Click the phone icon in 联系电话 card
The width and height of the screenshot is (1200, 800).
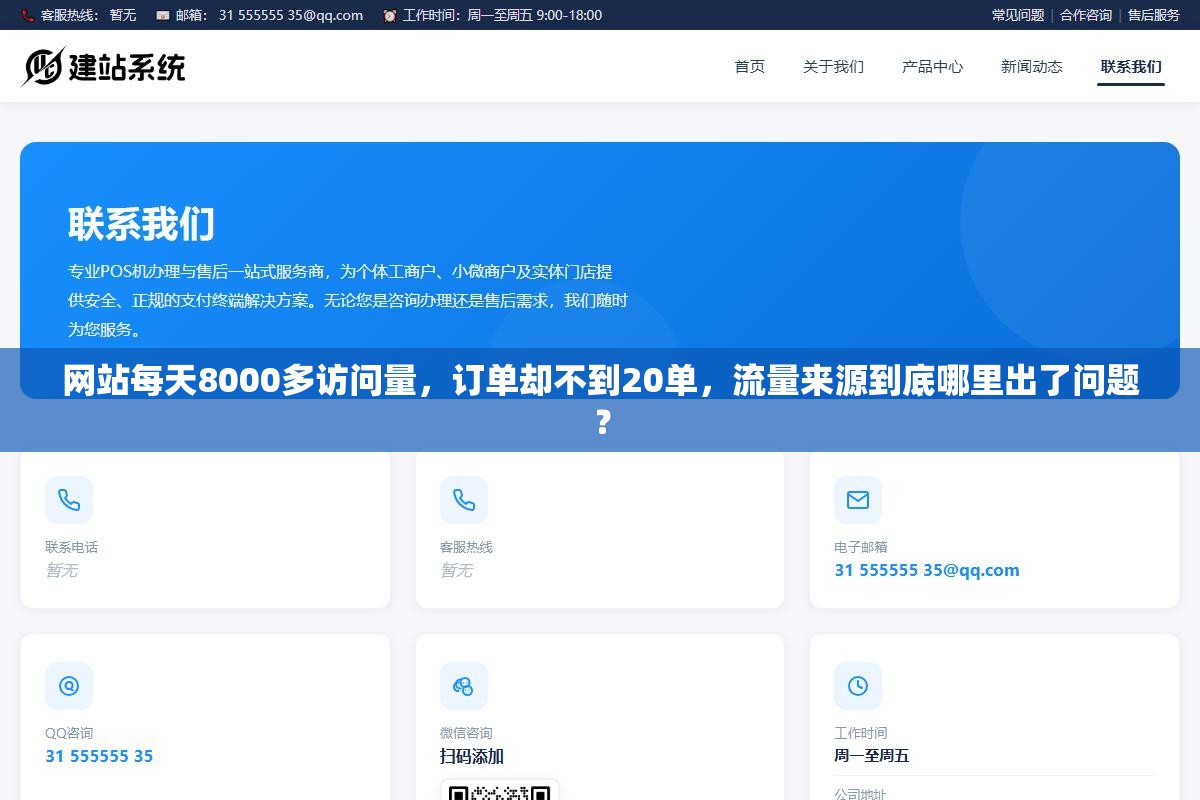click(x=69, y=500)
